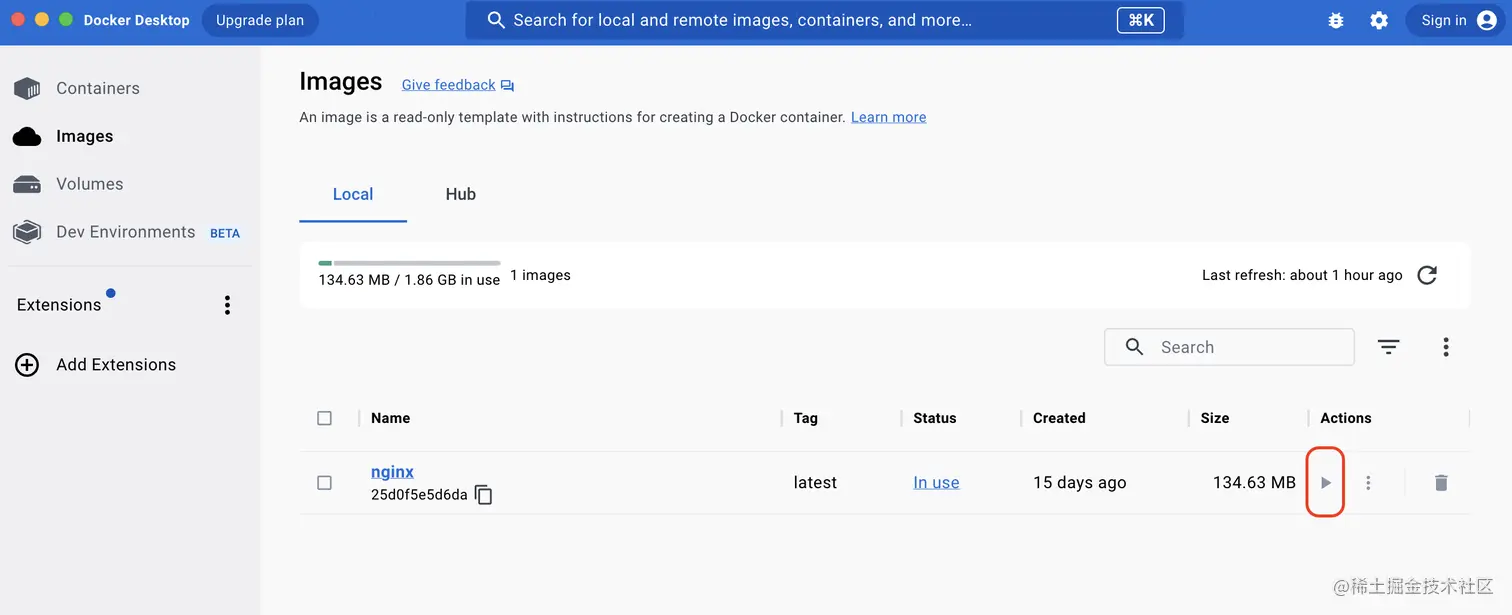Screen dimensions: 1512x615
Task: Open the Docker settings gear
Action: tap(1379, 20)
